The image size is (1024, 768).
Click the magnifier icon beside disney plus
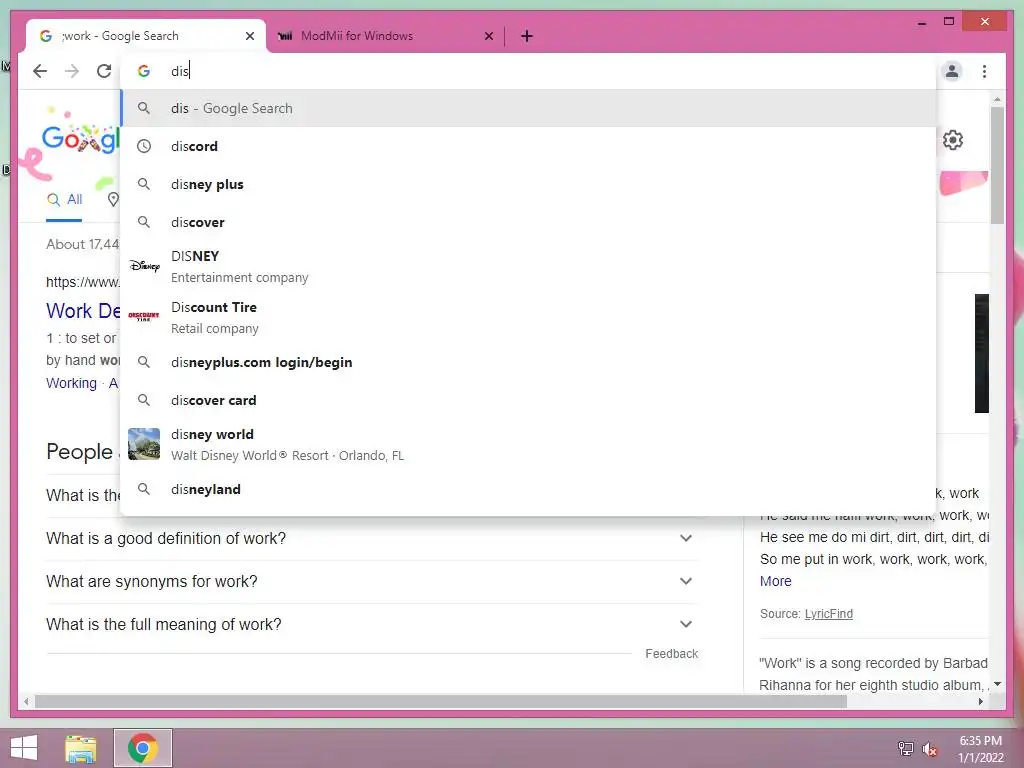pyautogui.click(x=144, y=184)
